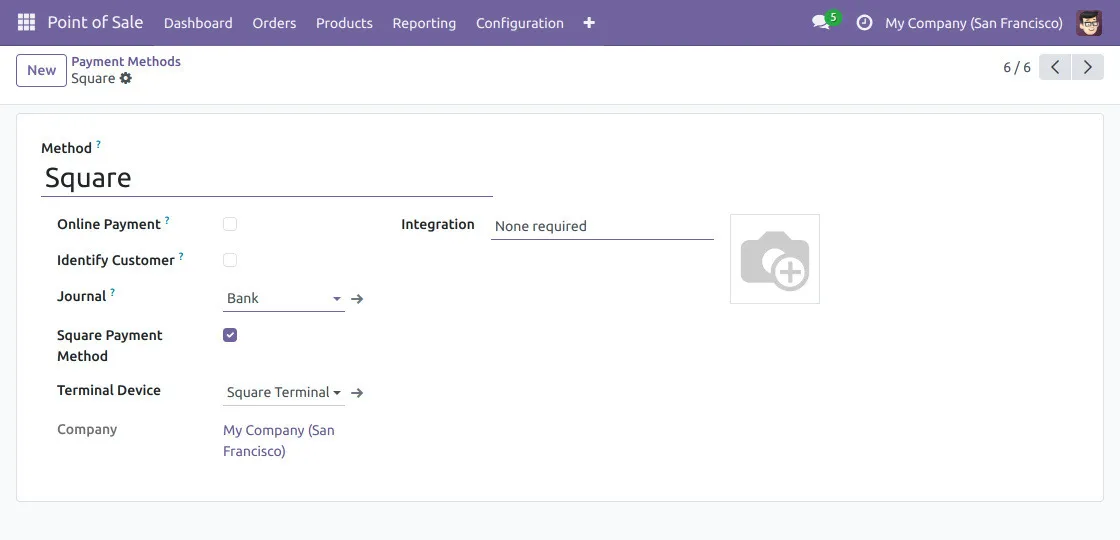Open the Reporting menu
The width and height of the screenshot is (1120, 540).
(424, 23)
